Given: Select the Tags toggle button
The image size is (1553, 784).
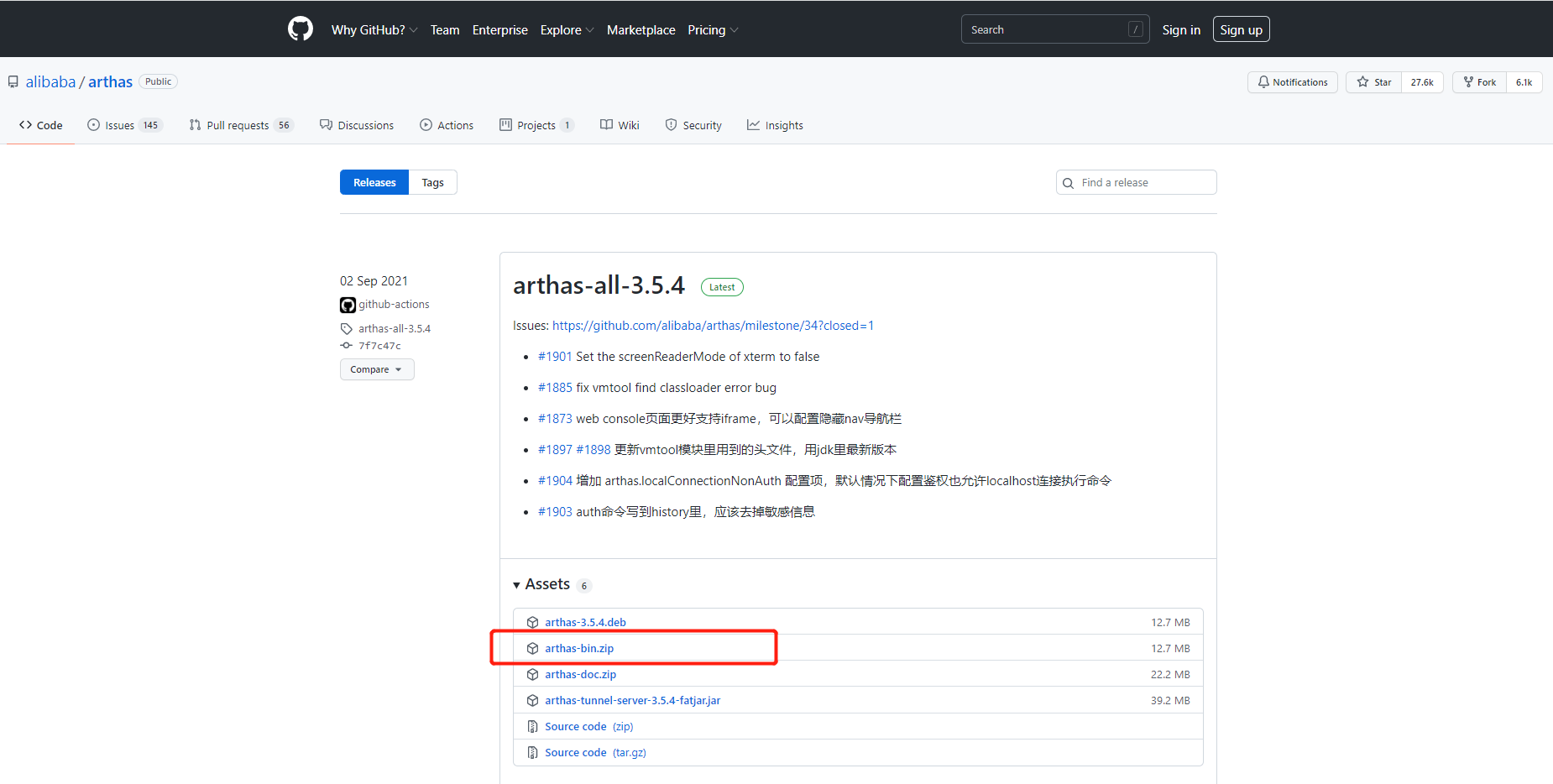Looking at the screenshot, I should point(432,182).
